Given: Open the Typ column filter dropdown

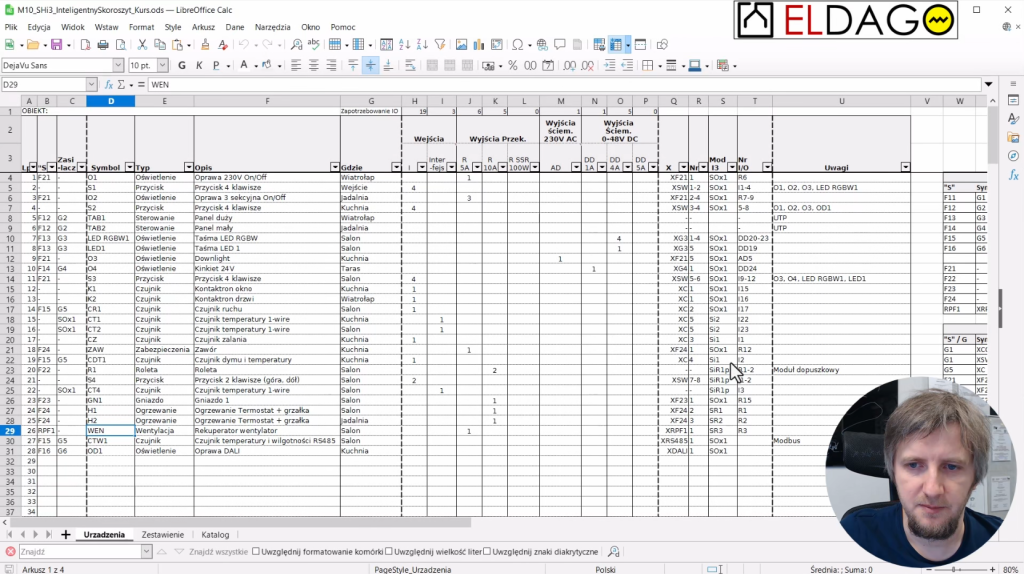Looking at the screenshot, I should pos(188,167).
